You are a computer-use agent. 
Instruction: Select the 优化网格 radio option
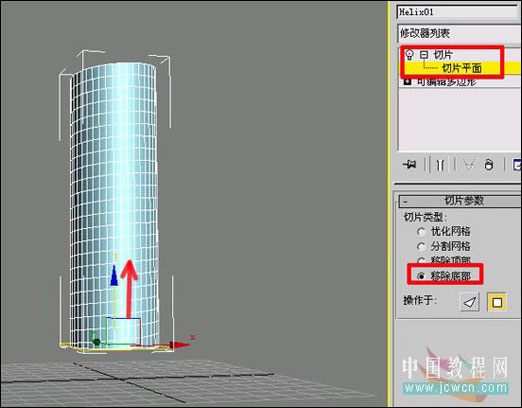click(421, 232)
